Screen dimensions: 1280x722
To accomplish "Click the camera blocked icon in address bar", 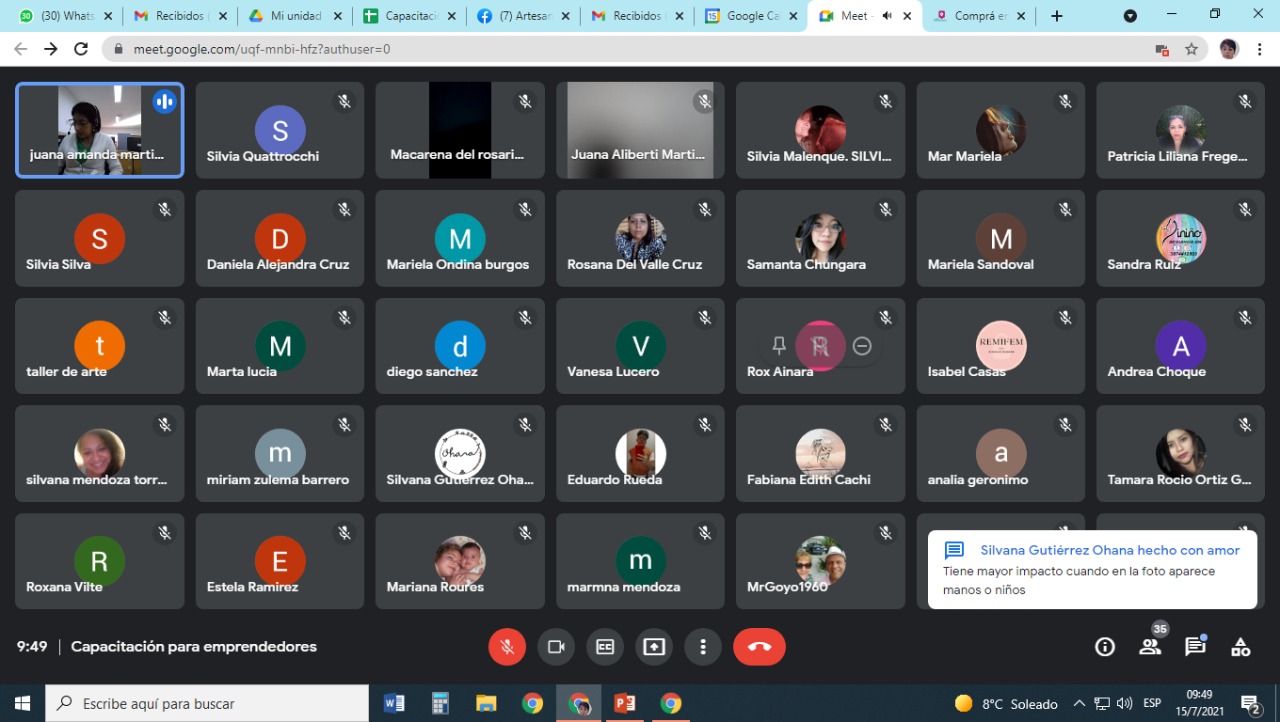I will 1162,49.
